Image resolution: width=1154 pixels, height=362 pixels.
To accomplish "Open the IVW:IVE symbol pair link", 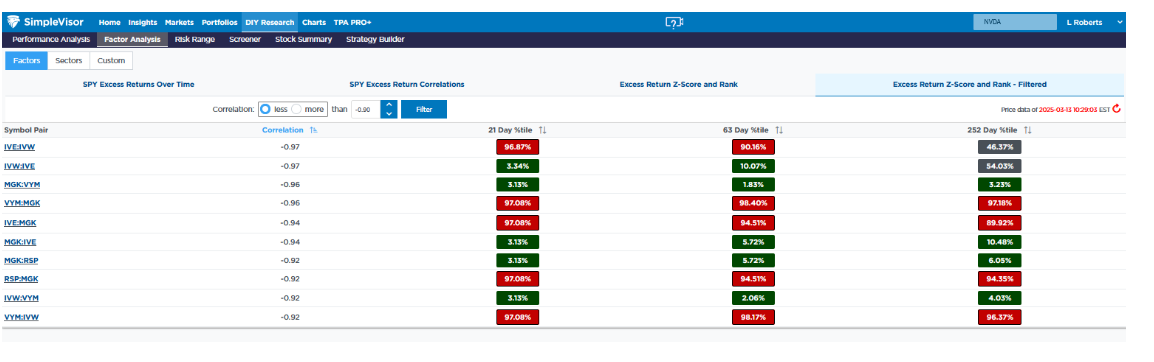I will [x=20, y=166].
